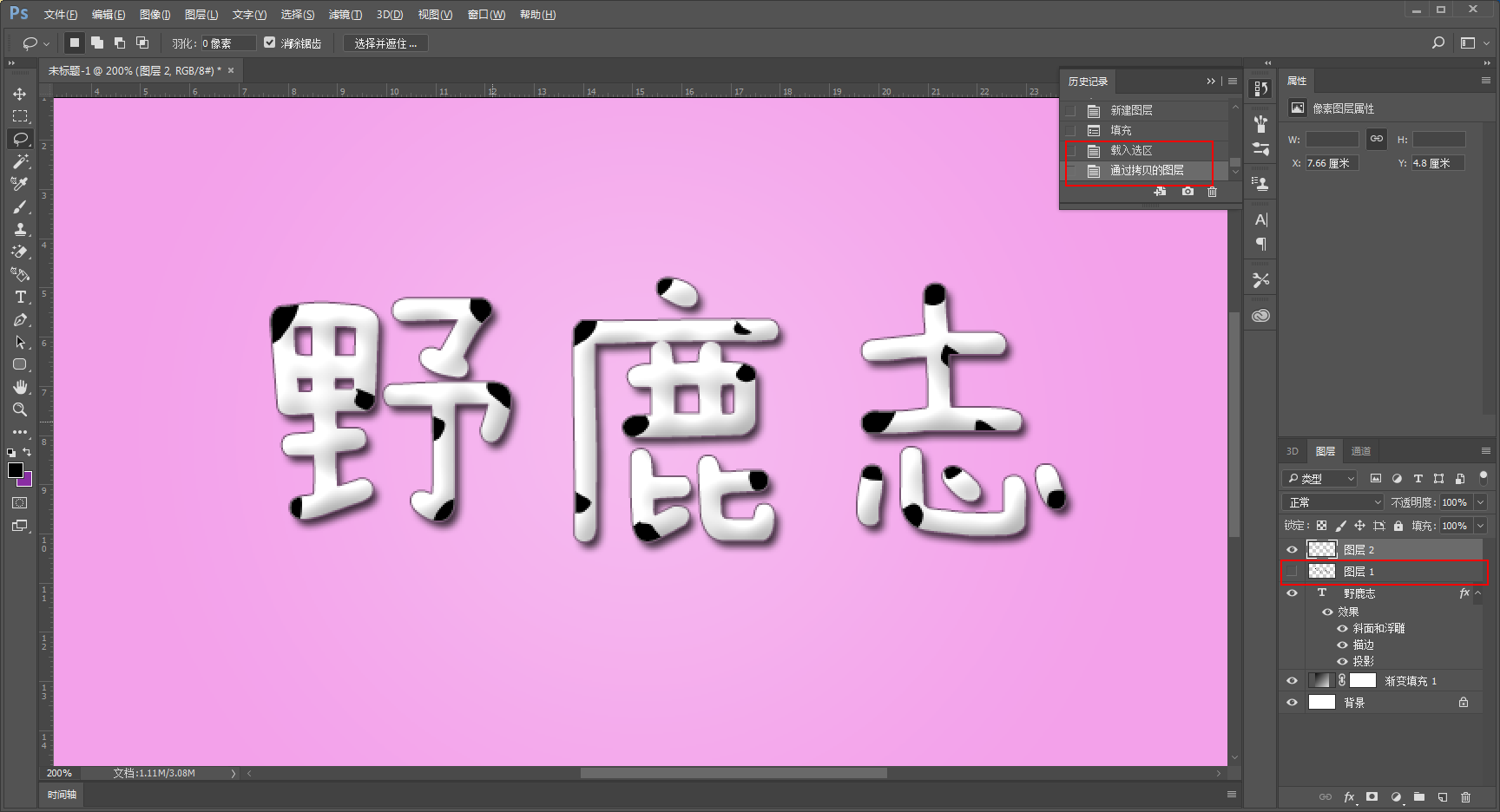Screen dimensions: 1500x812
Task: Select the Eyedropper tool
Action: [19, 184]
